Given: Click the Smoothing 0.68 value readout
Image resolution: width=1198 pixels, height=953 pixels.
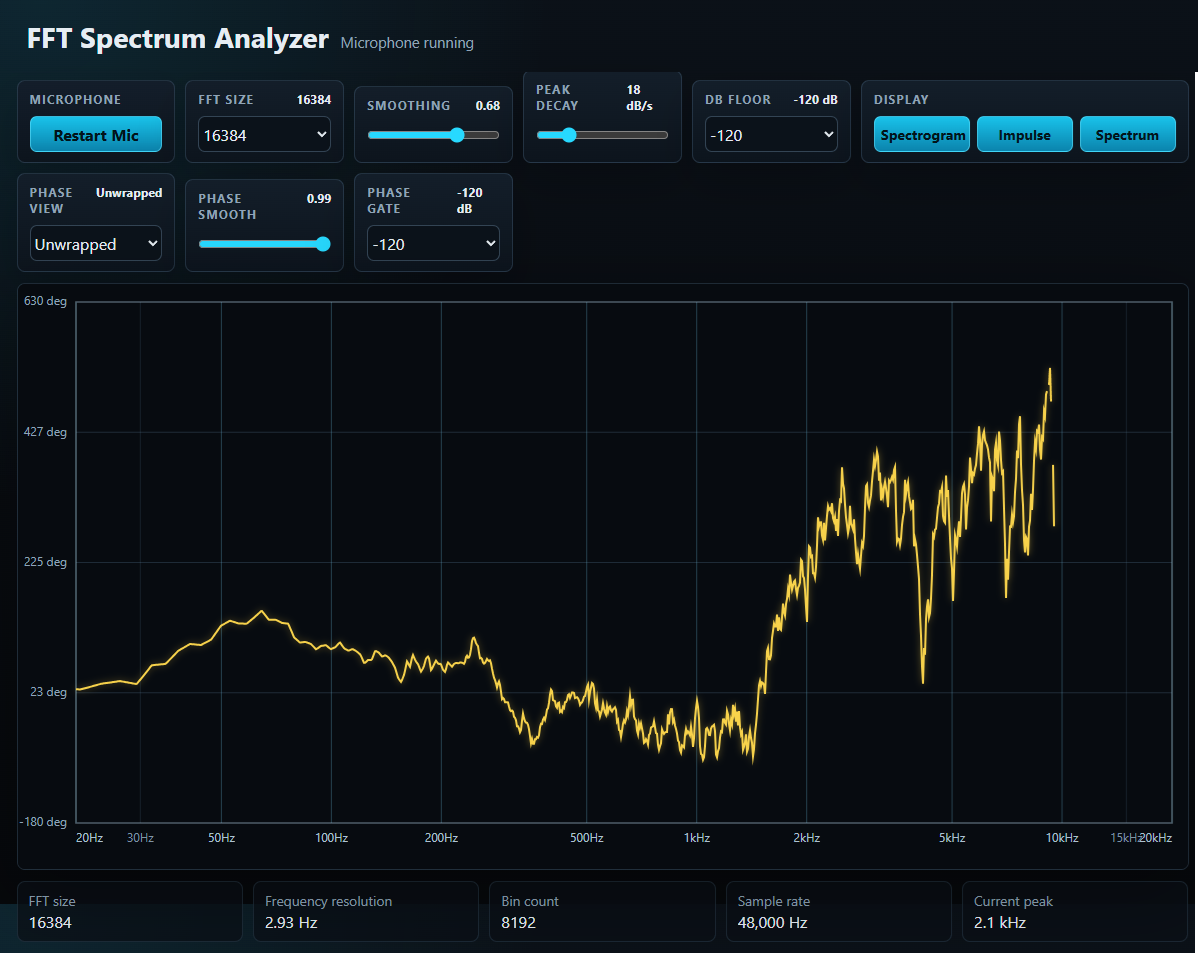Looking at the screenshot, I should point(487,105).
